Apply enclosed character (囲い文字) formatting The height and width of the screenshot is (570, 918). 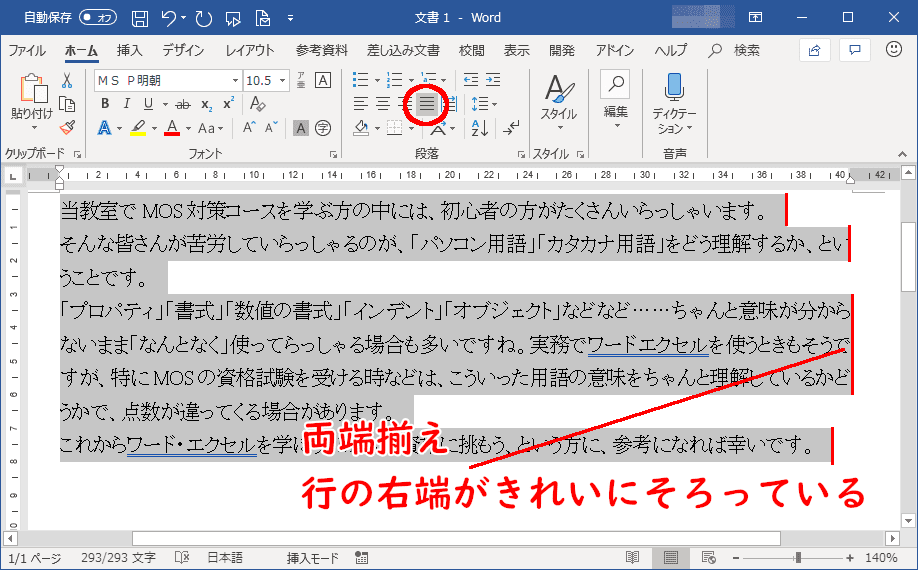click(x=323, y=128)
